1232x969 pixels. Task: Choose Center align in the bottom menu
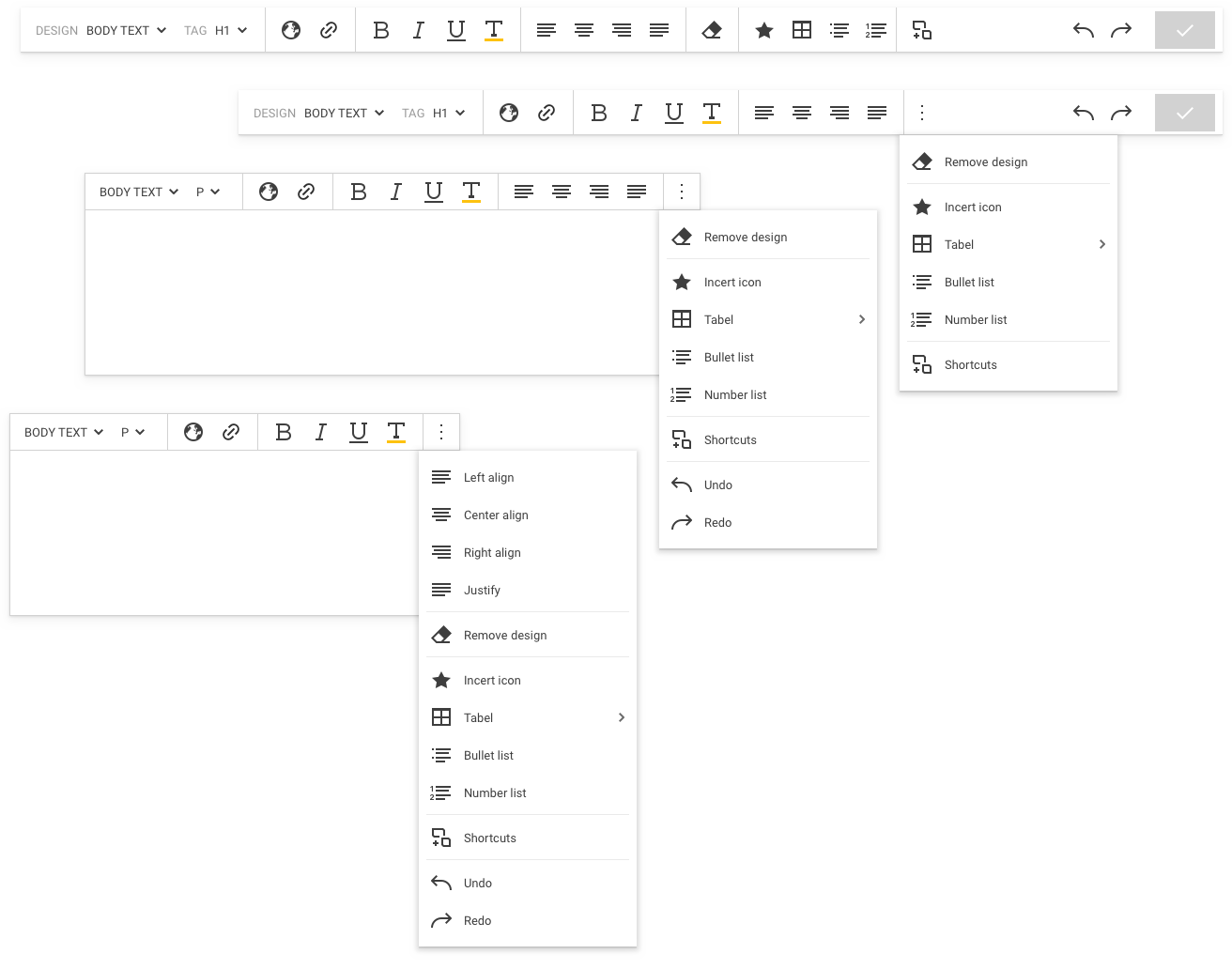[x=528, y=515]
